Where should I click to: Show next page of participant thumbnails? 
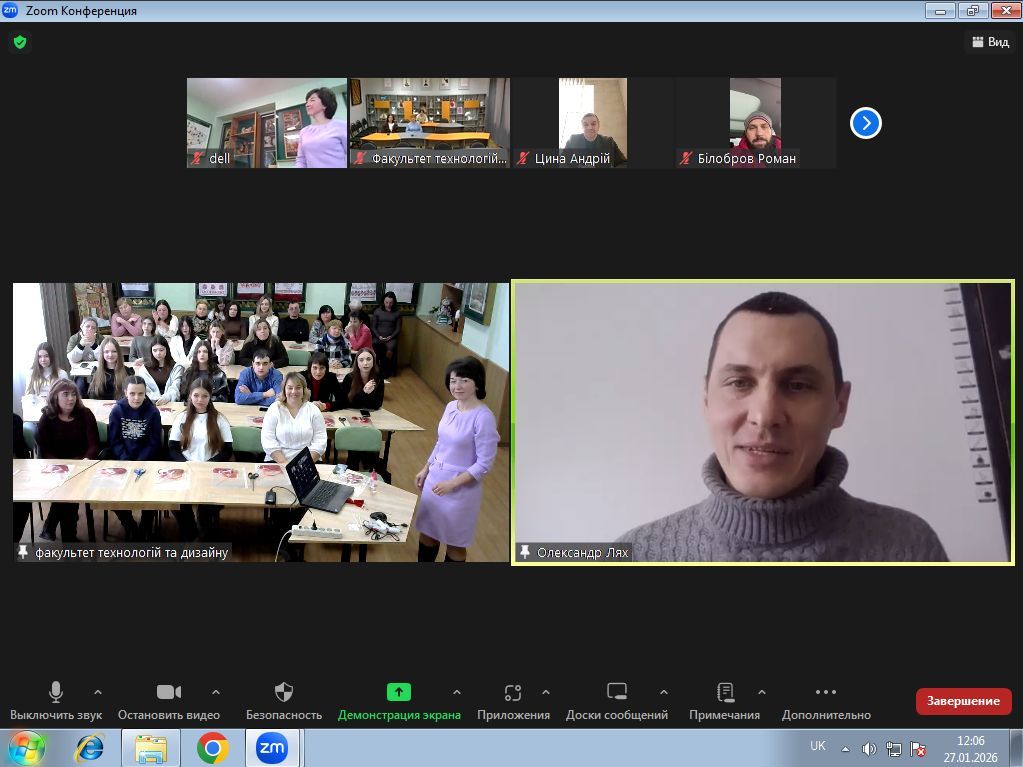[865, 123]
